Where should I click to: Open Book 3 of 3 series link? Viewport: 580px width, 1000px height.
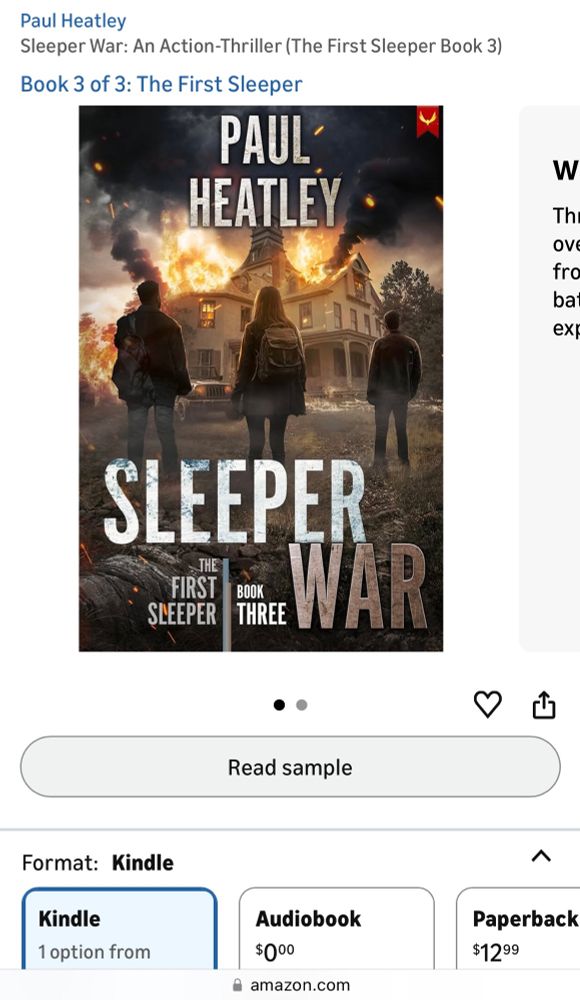161,84
